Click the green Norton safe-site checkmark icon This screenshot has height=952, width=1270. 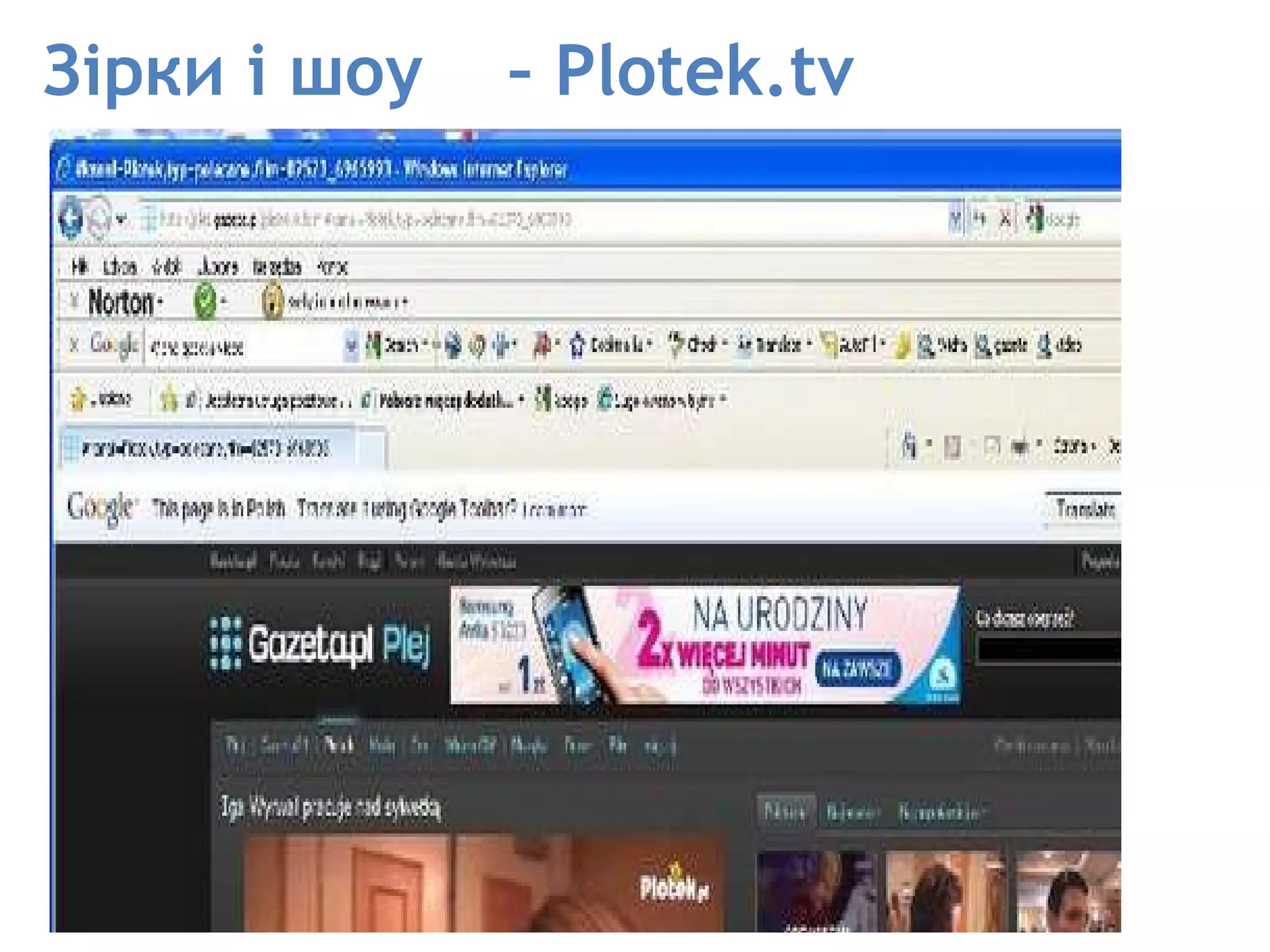[205, 302]
